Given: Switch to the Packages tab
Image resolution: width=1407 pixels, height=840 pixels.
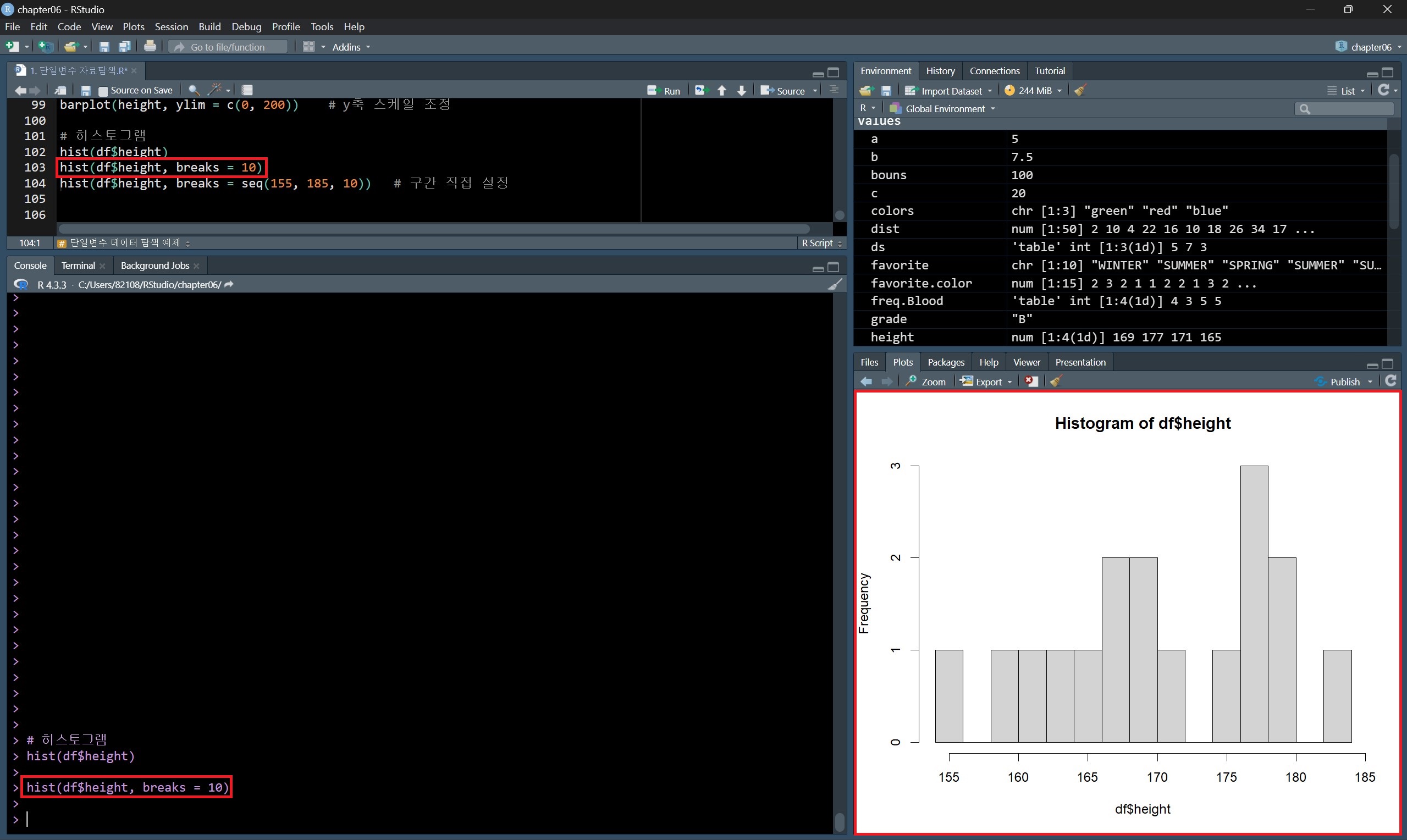Looking at the screenshot, I should (946, 362).
